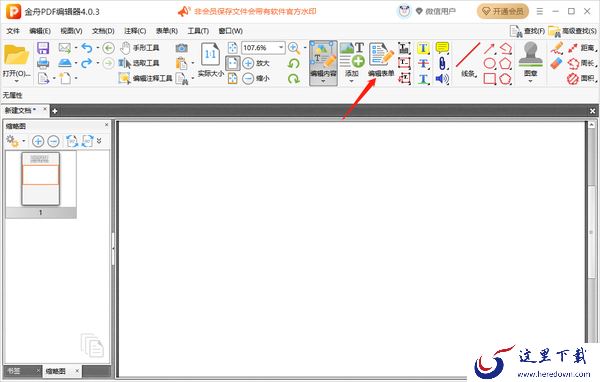Screen dimensions: 600x382
Task: Click the Zoom In (放大) button
Action: coord(256,63)
